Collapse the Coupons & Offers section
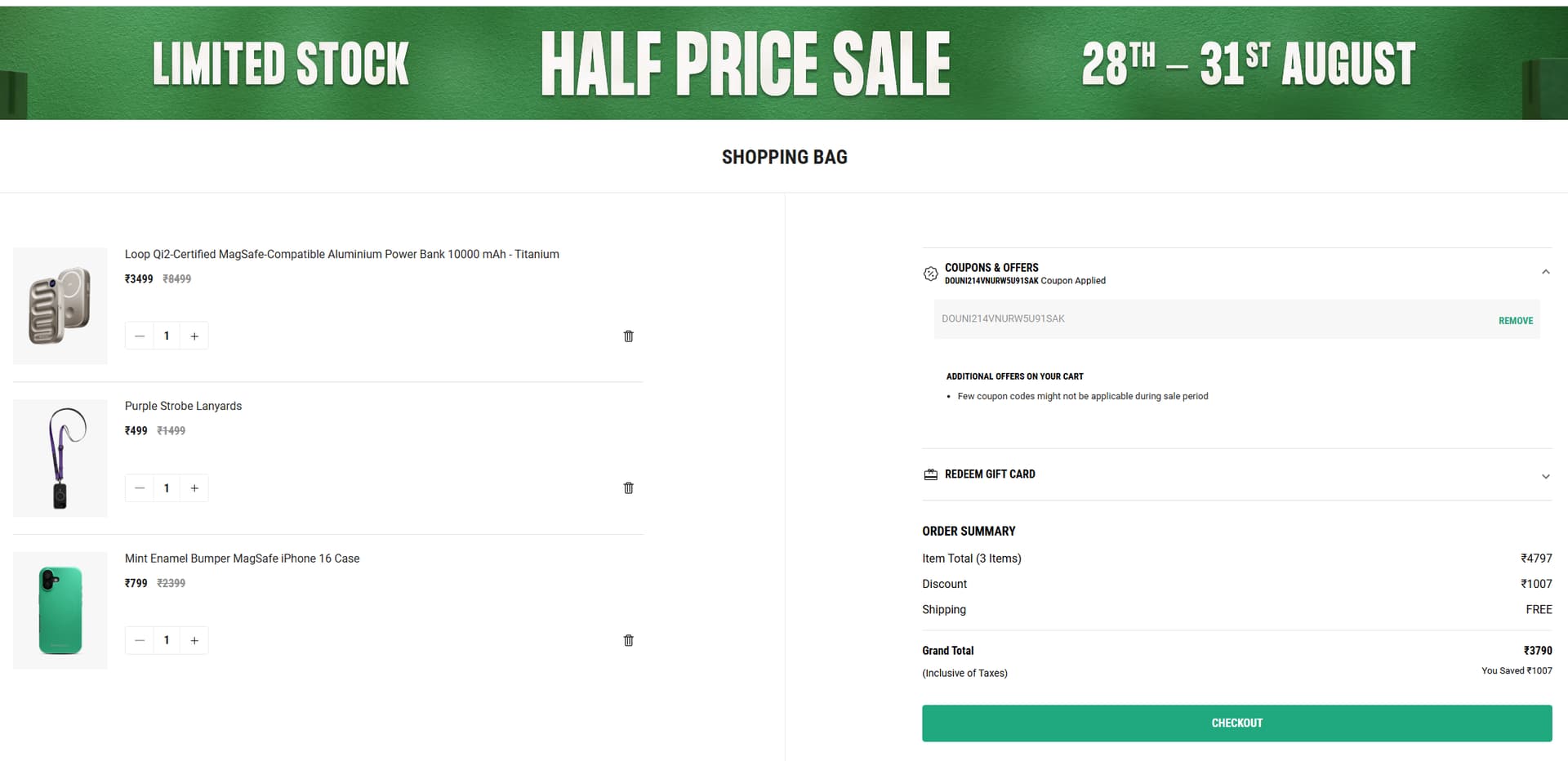This screenshot has height=761, width=1568. click(1545, 272)
